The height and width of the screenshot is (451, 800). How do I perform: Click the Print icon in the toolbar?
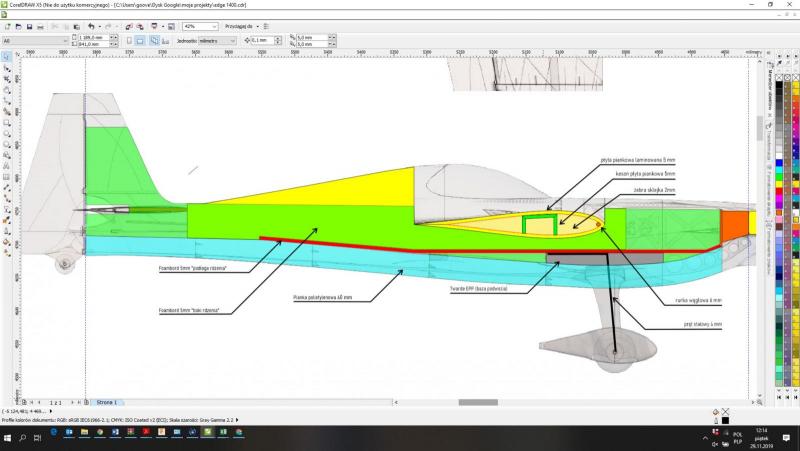pyautogui.click(x=42, y=26)
